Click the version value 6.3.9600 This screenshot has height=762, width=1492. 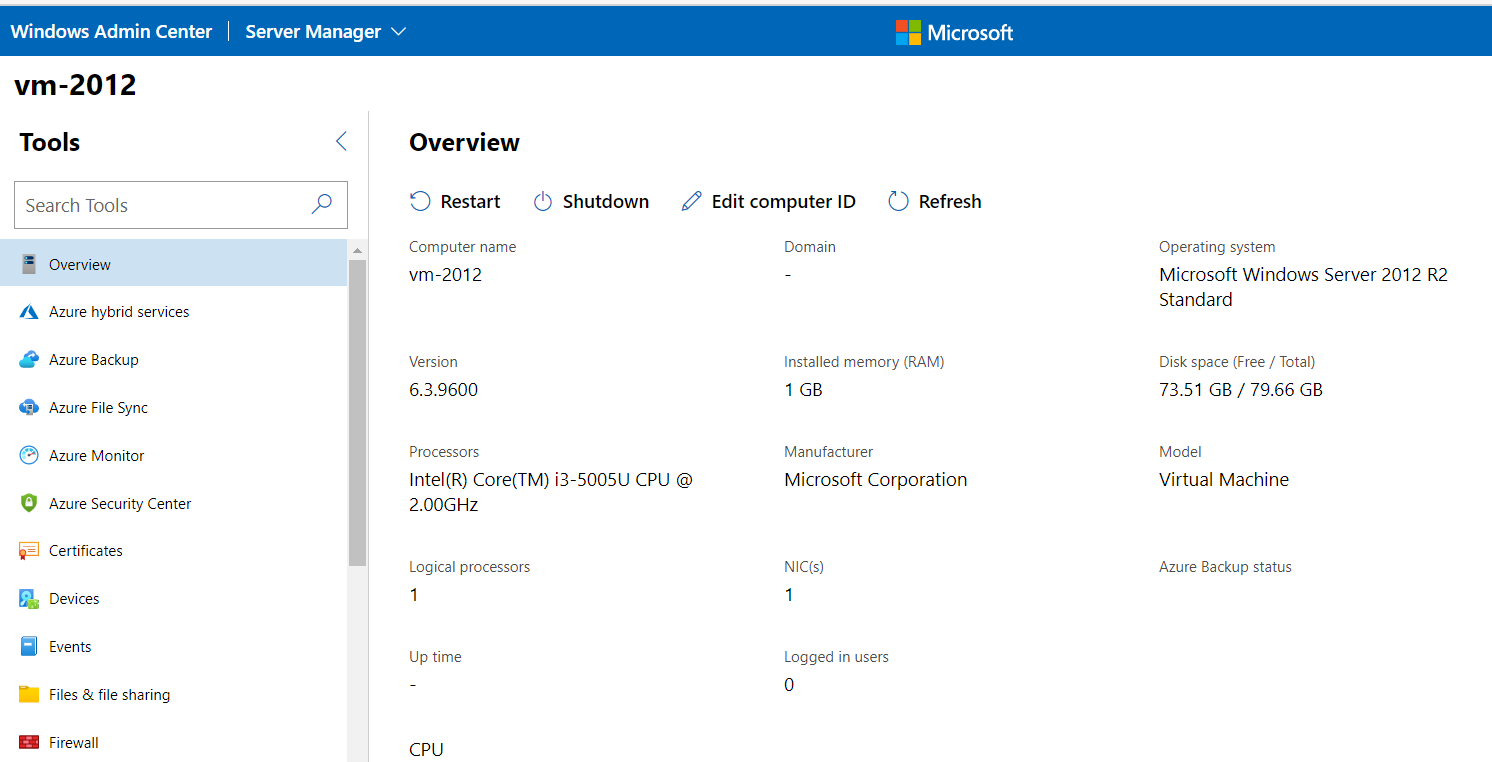tap(443, 390)
